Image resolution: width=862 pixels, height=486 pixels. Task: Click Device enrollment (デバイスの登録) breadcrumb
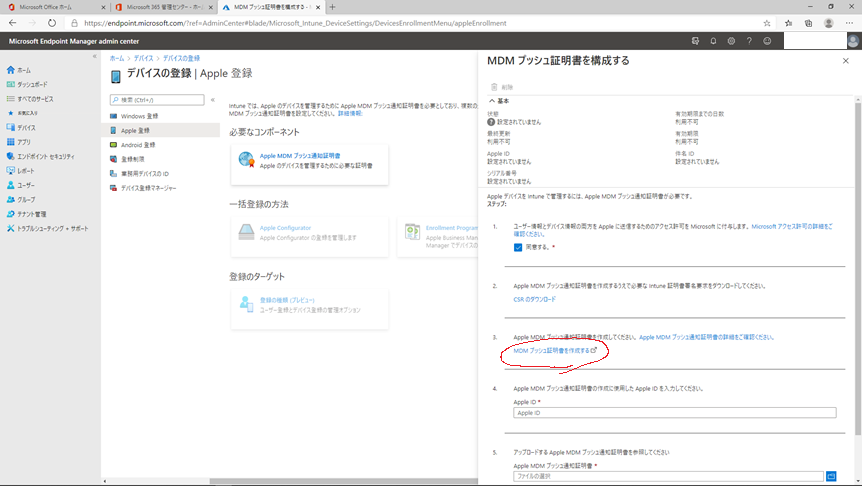click(x=181, y=58)
